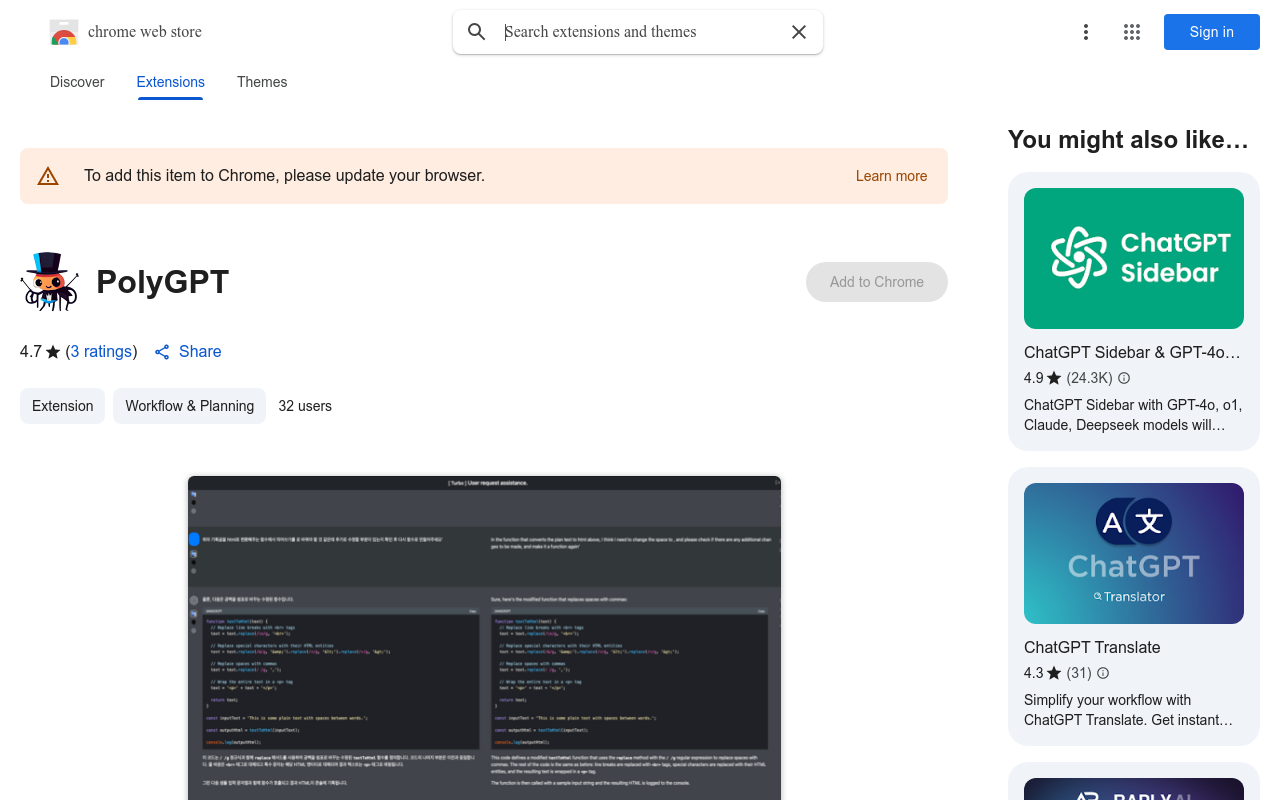Open the PolyGPT screenshot preview
This screenshot has height=800, width=1280.
[484, 638]
